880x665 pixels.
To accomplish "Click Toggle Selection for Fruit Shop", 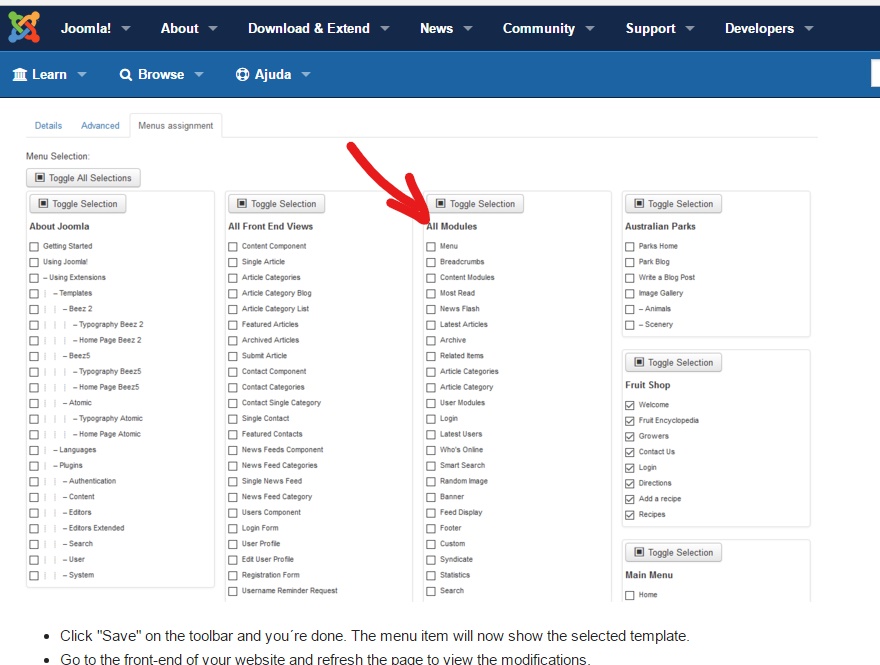I will click(x=673, y=363).
